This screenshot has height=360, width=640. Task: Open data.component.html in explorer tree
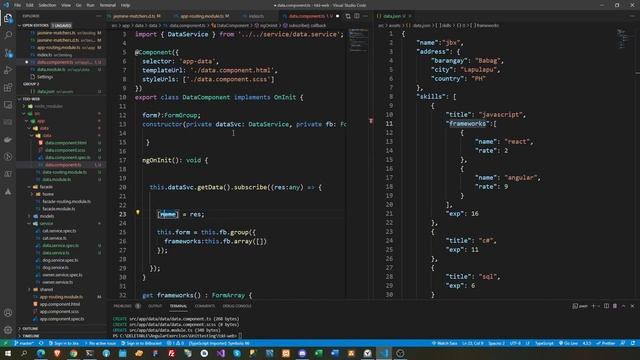coord(65,143)
